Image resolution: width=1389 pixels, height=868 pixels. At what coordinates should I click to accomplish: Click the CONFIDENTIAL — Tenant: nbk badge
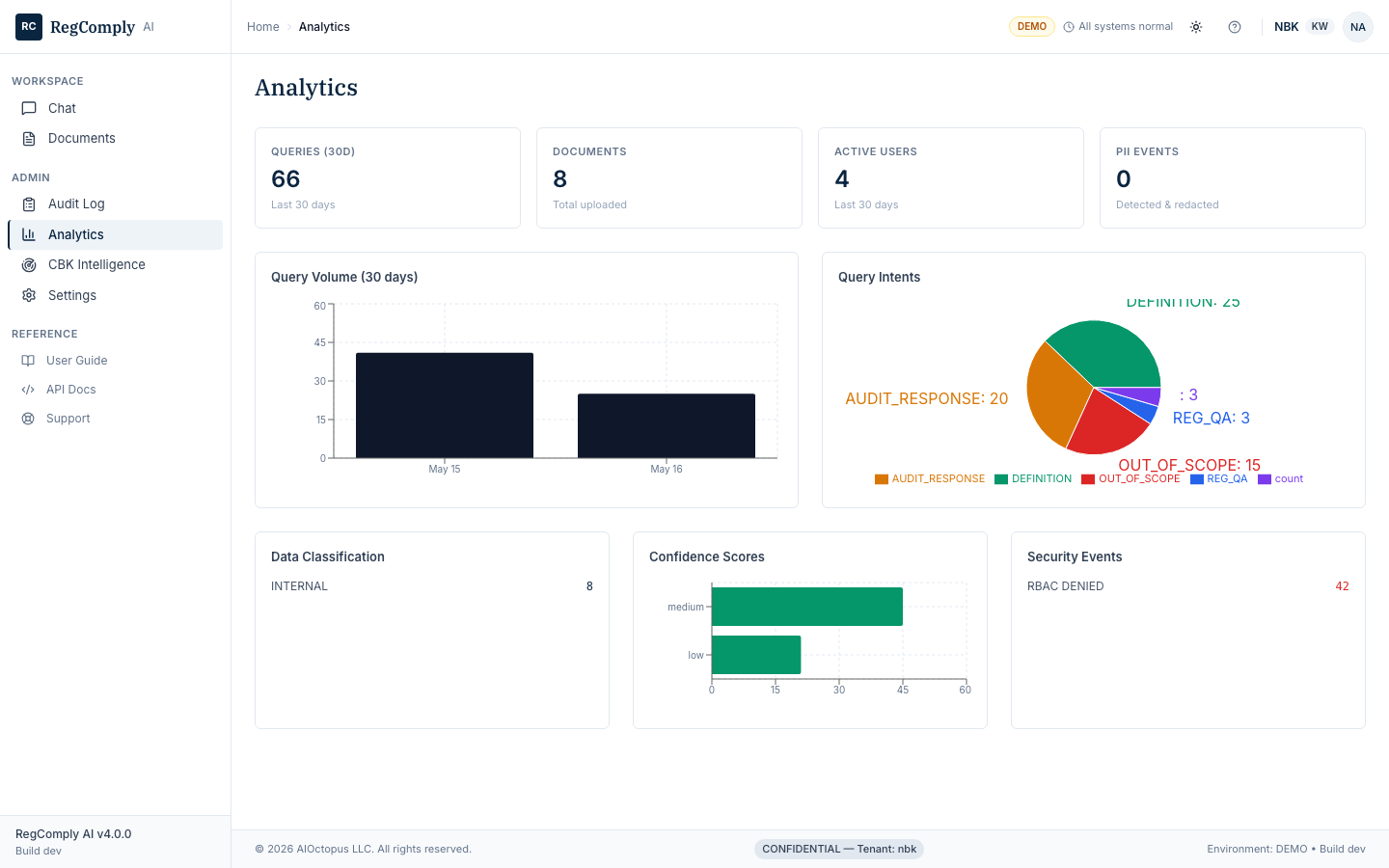[x=839, y=849]
